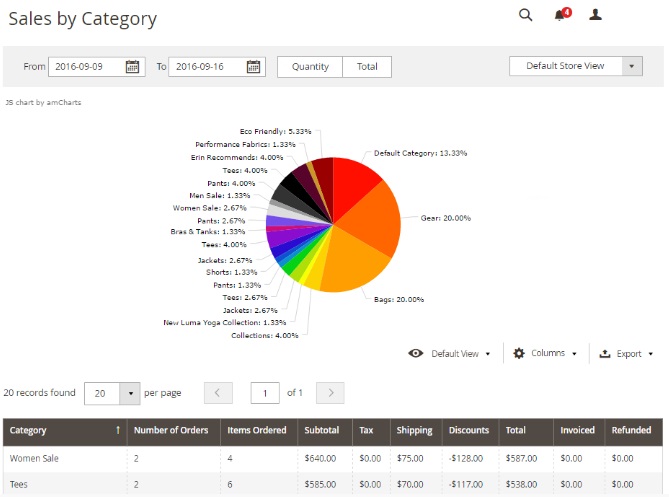Click the current page number field
Screen dimensions: 669x497
pyautogui.click(x=265, y=393)
